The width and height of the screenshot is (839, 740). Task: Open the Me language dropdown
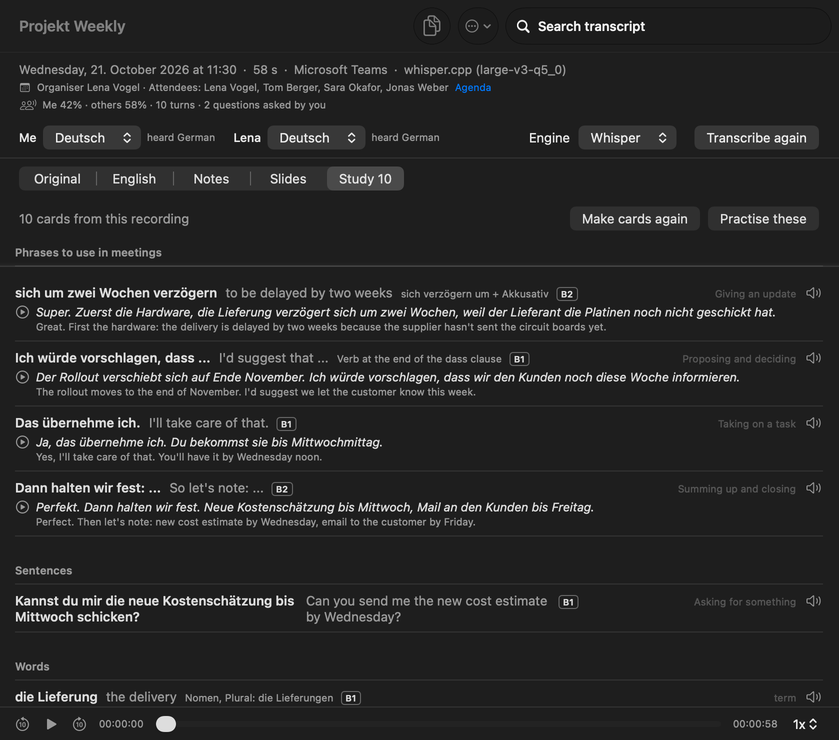click(91, 138)
